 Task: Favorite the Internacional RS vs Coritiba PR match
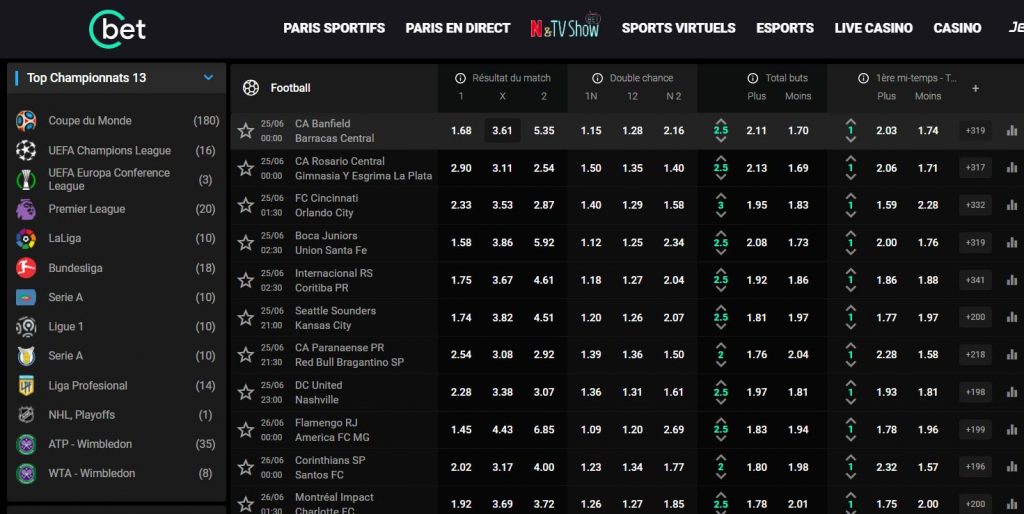(x=246, y=280)
